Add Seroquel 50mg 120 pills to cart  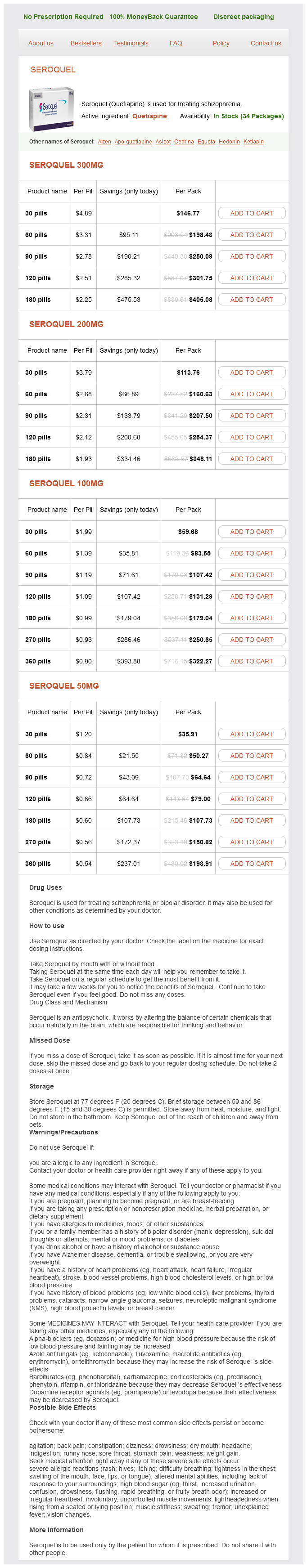(x=252, y=798)
